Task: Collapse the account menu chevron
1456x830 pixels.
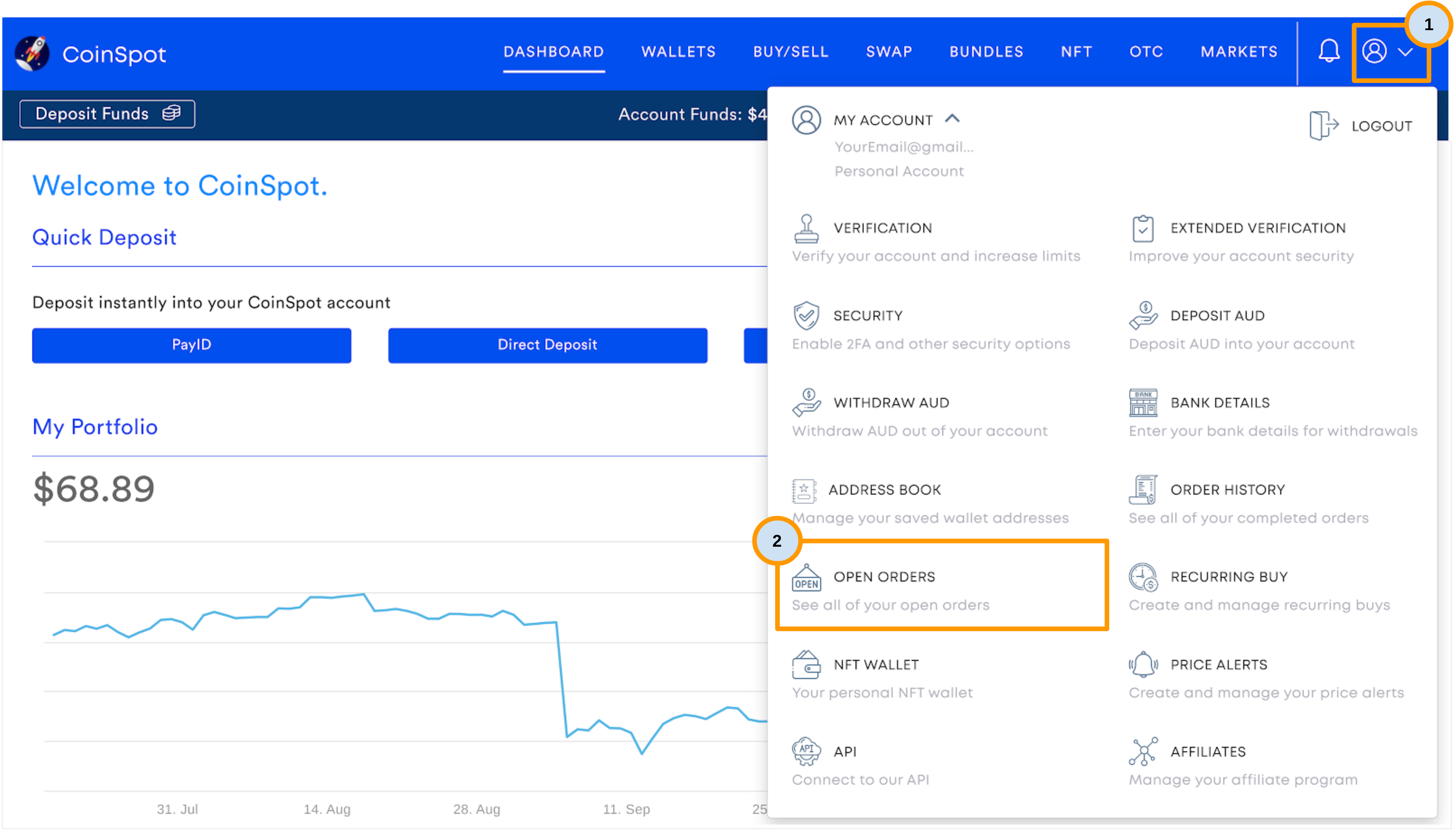Action: coord(1405,52)
